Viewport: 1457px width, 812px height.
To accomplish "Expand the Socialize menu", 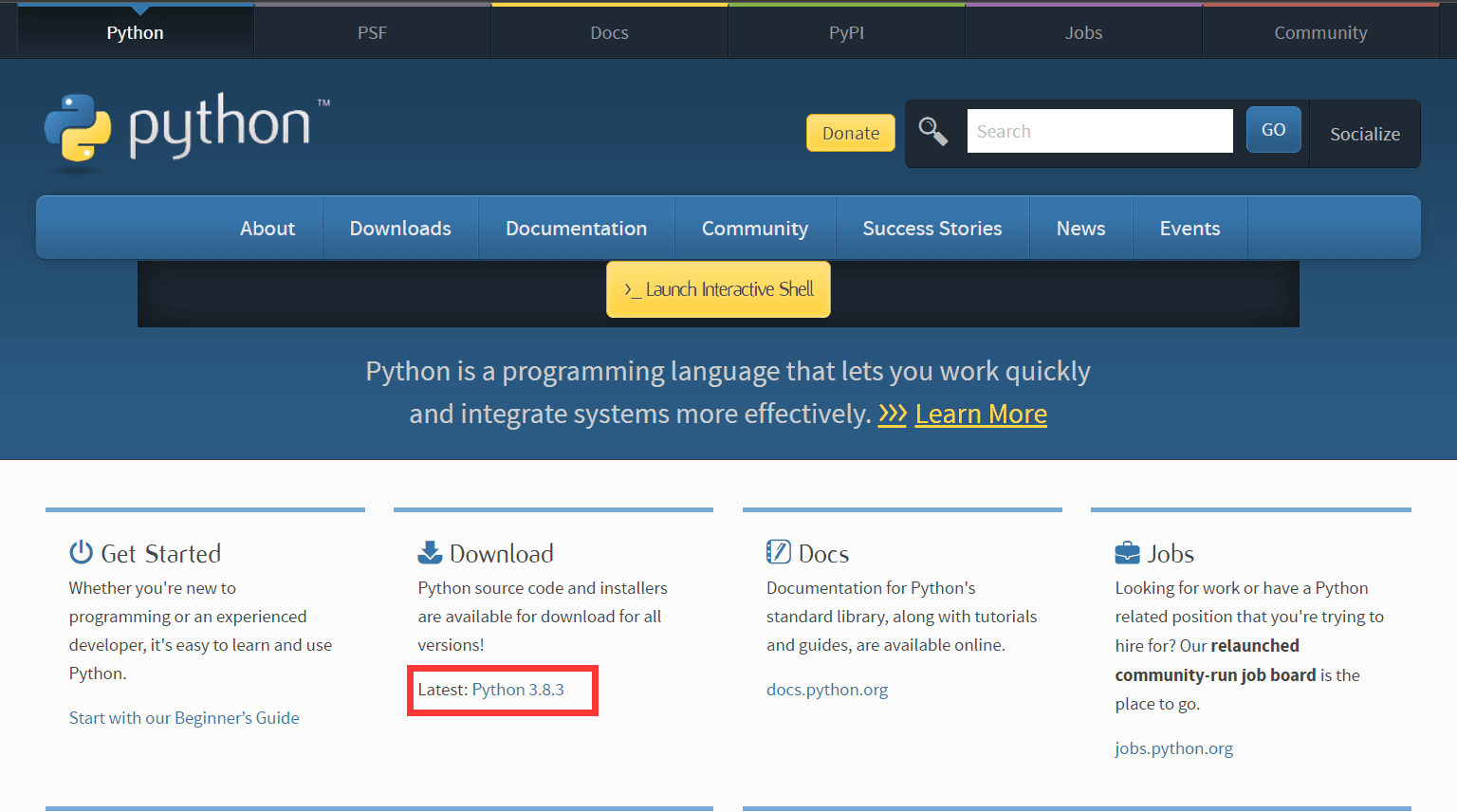I will pos(1365,134).
